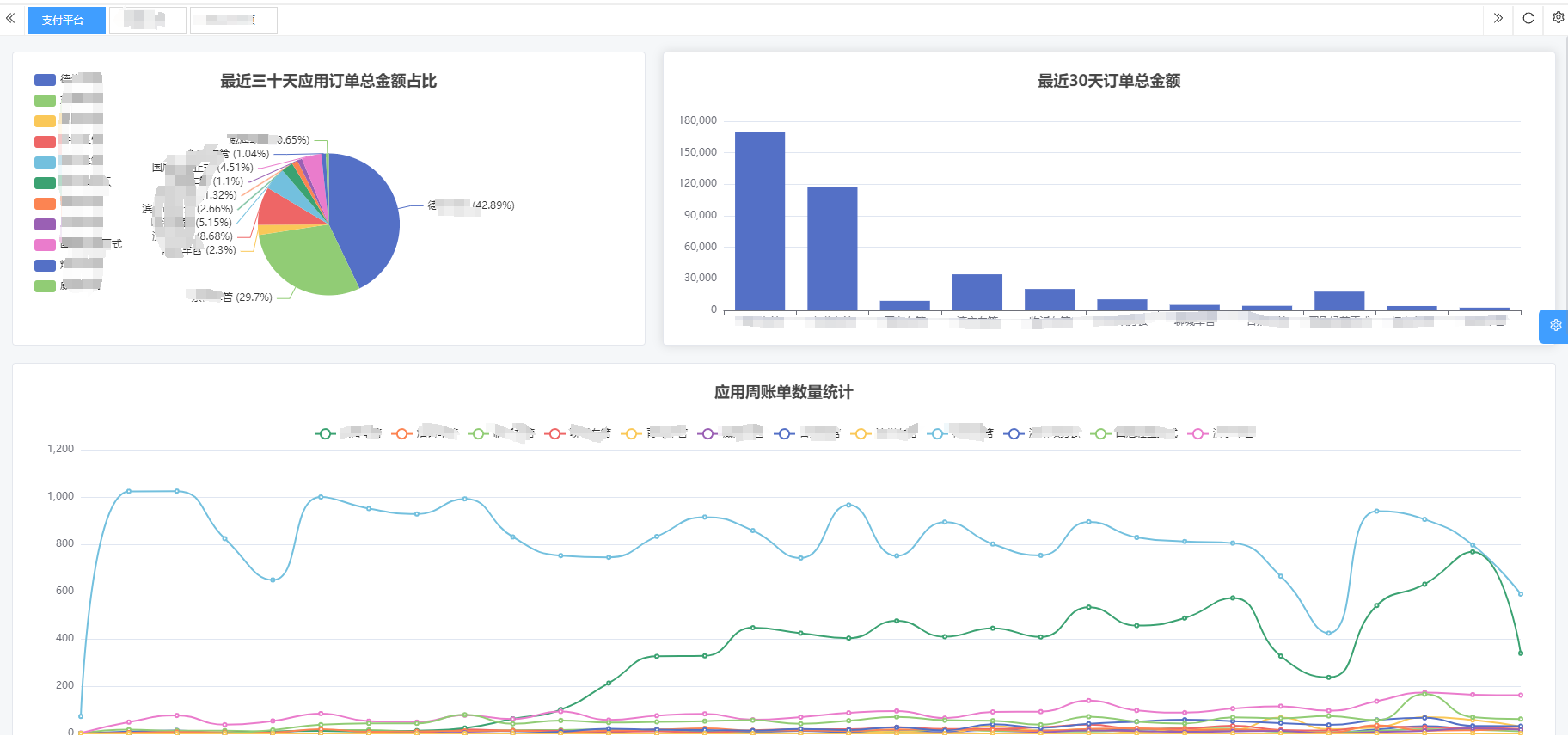This screenshot has height=736, width=1568.
Task: Click the double-right arrow tab scroll icon
Action: (x=1498, y=18)
